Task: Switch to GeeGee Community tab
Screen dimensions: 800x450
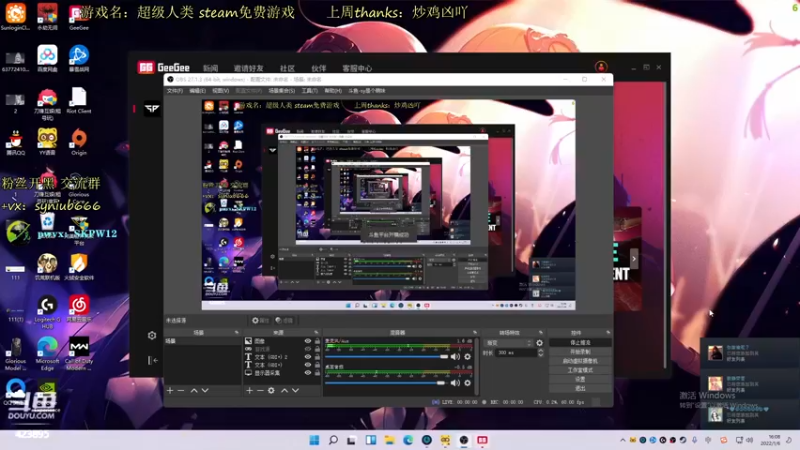Action: tap(287, 68)
